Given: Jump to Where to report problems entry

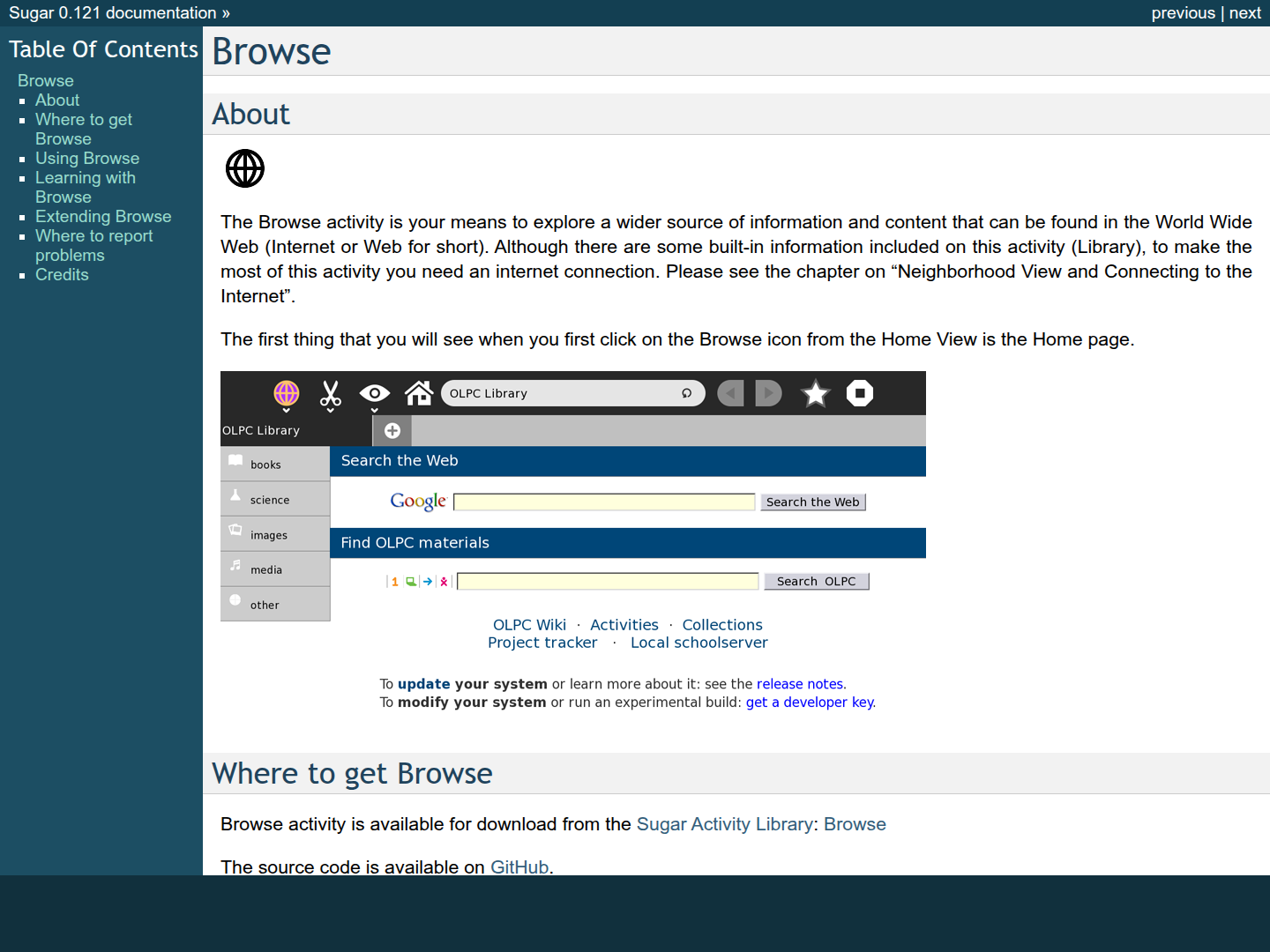Looking at the screenshot, I should 93,245.
